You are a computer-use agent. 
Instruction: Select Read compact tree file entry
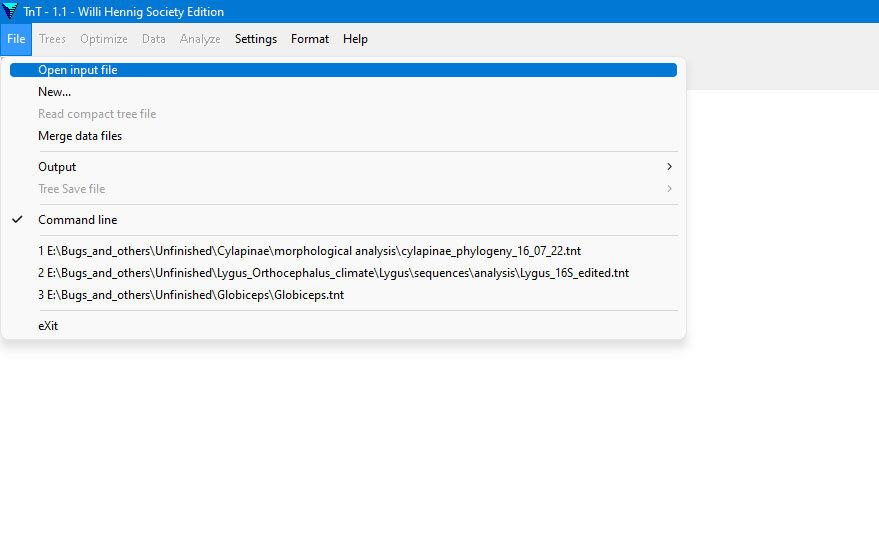[343, 114]
